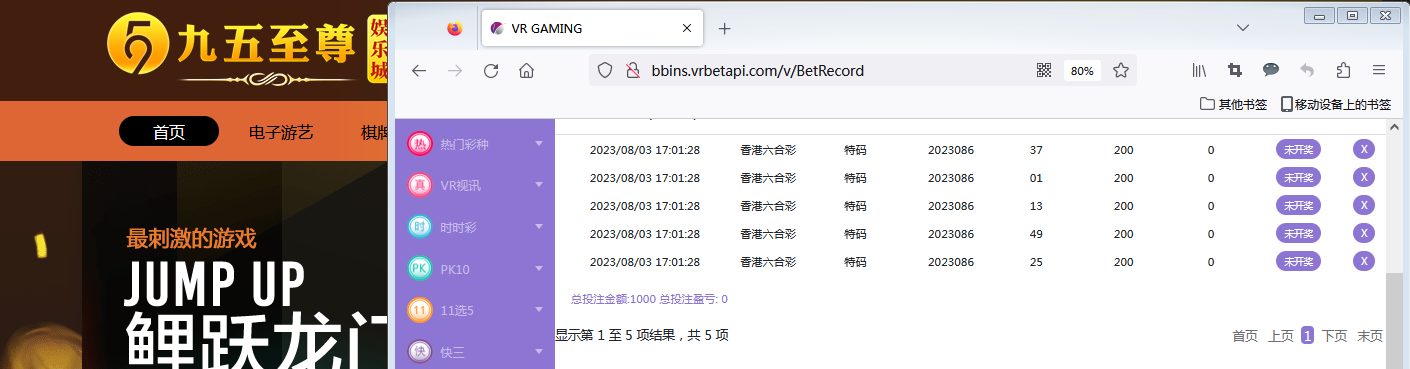Go to 末页 last results page
The width and height of the screenshot is (1410, 369).
coord(1370,337)
